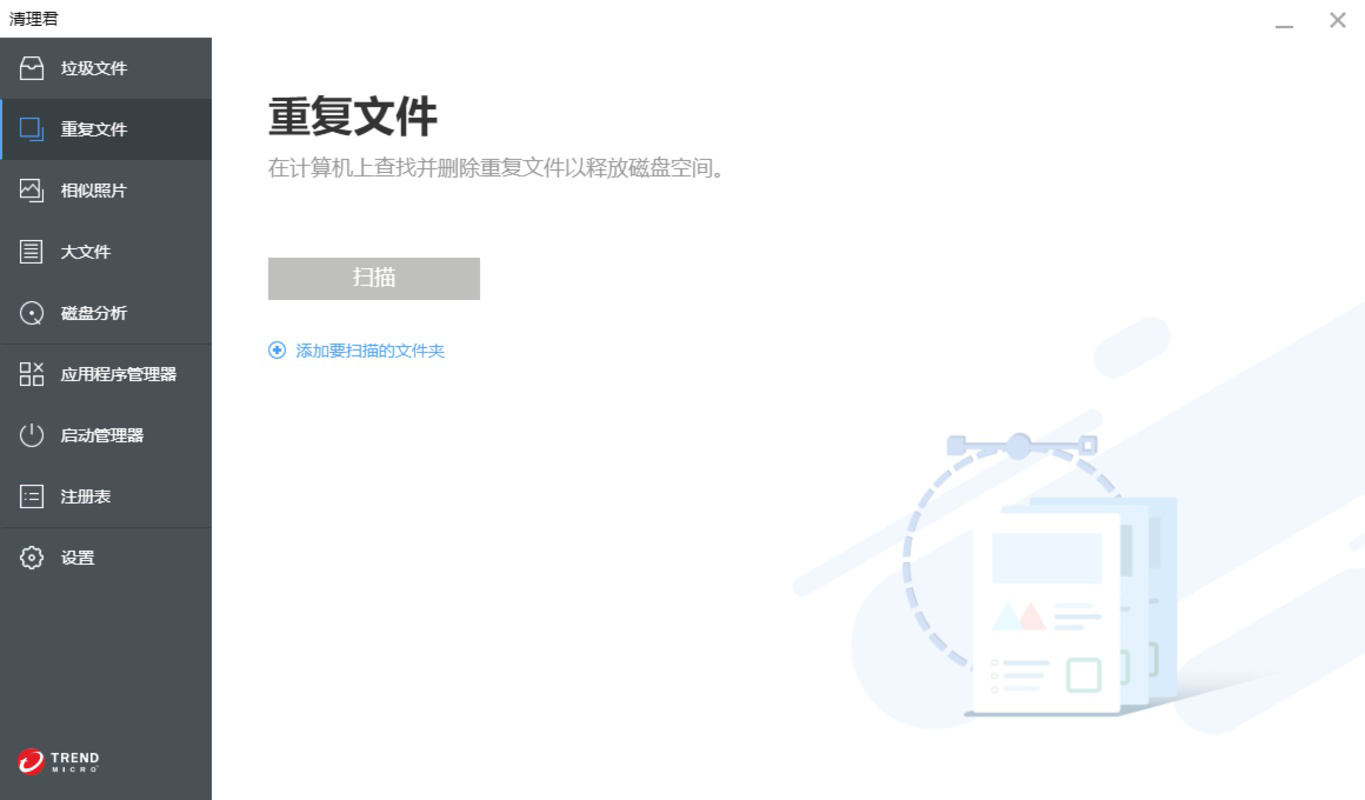1365x800 pixels.
Task: Click the 启动管理器 power icon
Action: pyautogui.click(x=32, y=435)
